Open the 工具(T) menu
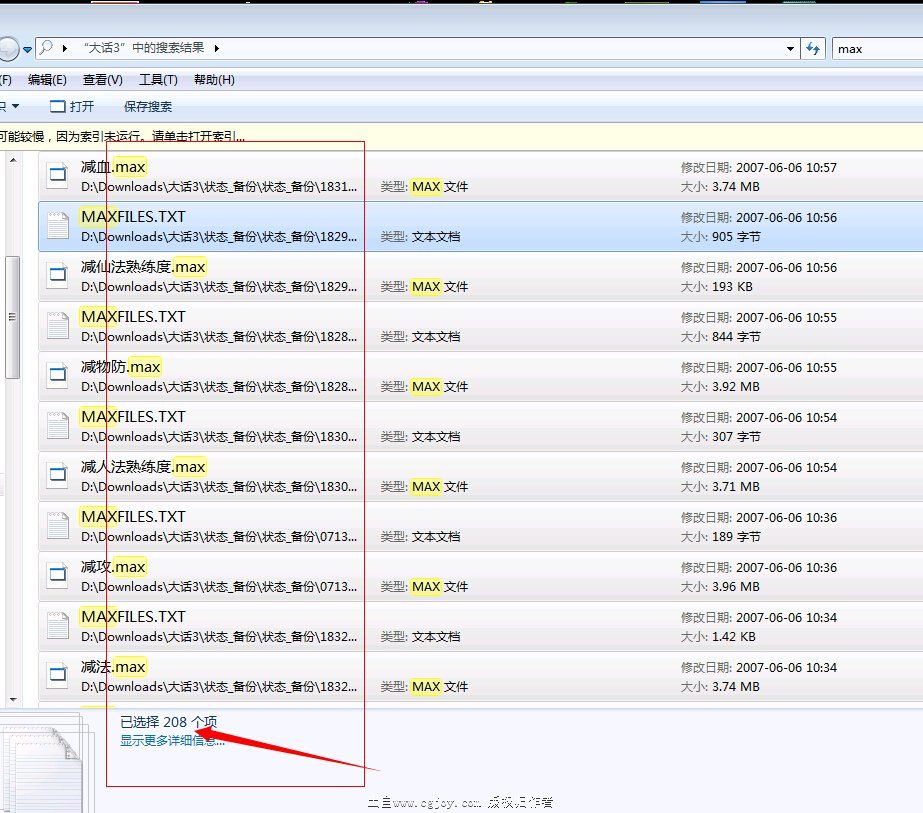Screen dimensions: 923x813 pos(158,80)
